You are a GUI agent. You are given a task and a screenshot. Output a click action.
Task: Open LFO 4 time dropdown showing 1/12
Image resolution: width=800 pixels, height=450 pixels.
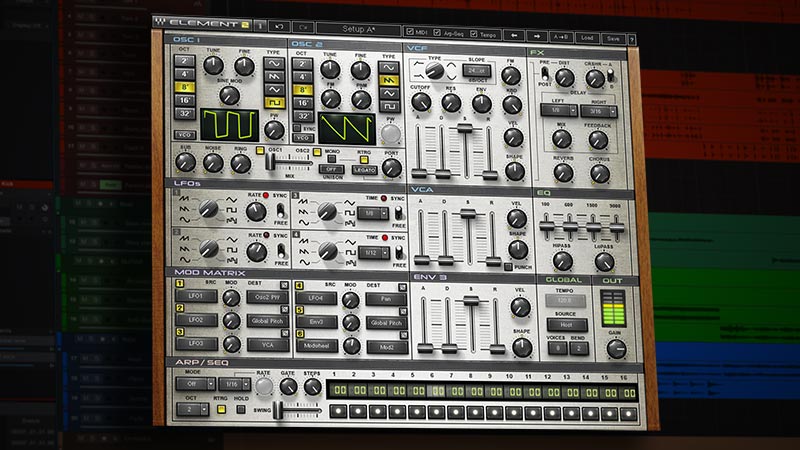pyautogui.click(x=374, y=253)
